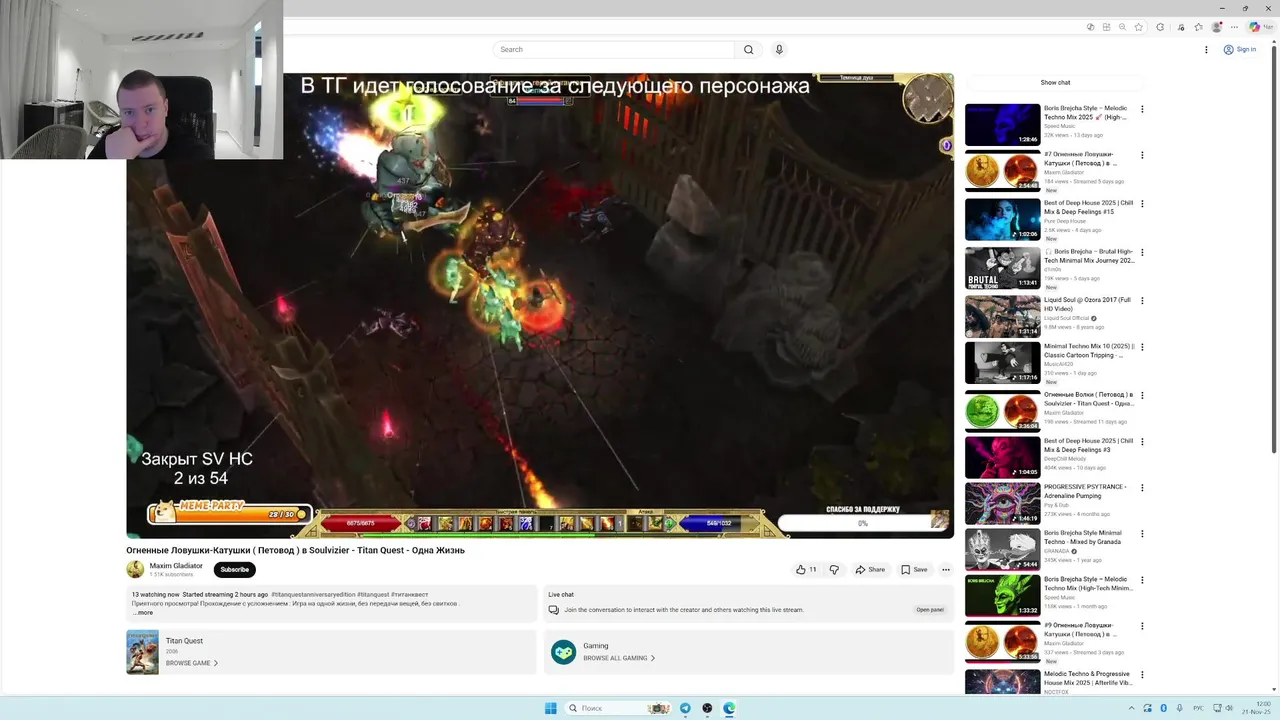Screen dimensions: 1280x720
Task: Click the live chat speech bubble icon
Action: pos(554,609)
